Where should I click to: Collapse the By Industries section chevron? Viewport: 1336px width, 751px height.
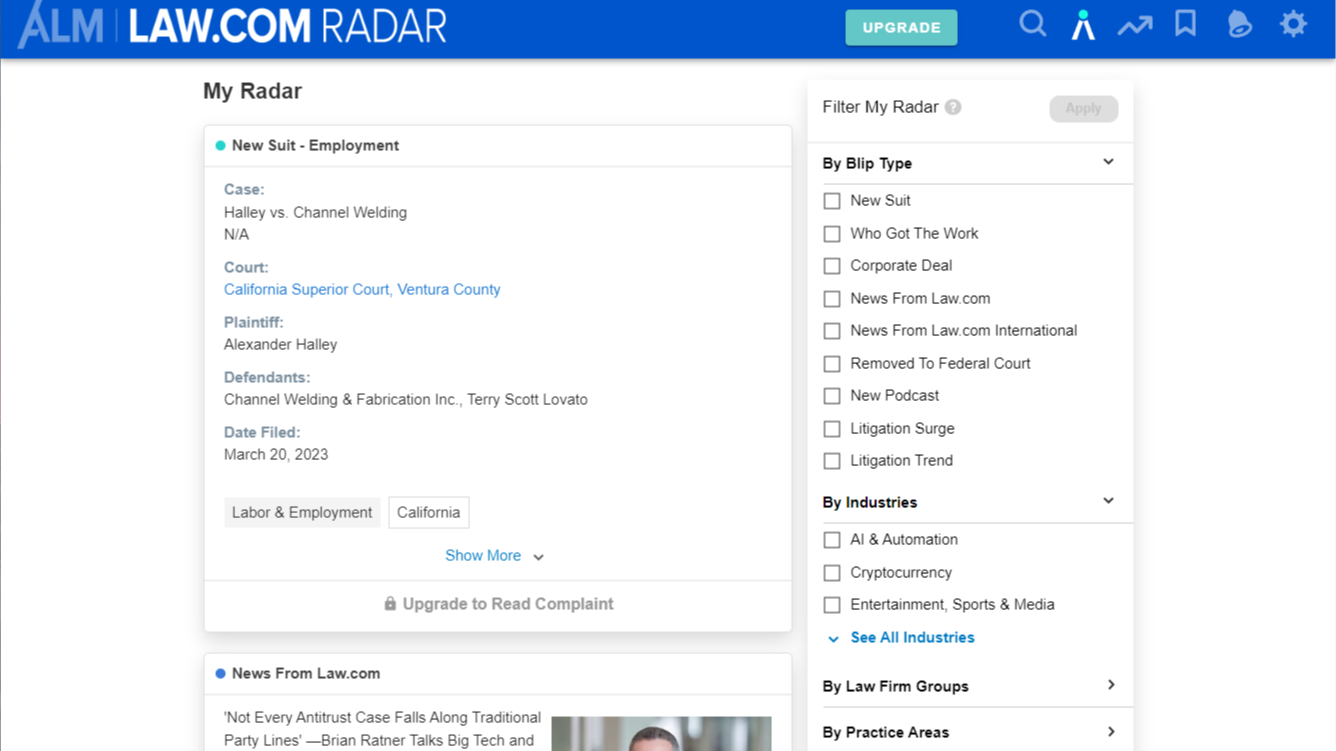click(1108, 501)
